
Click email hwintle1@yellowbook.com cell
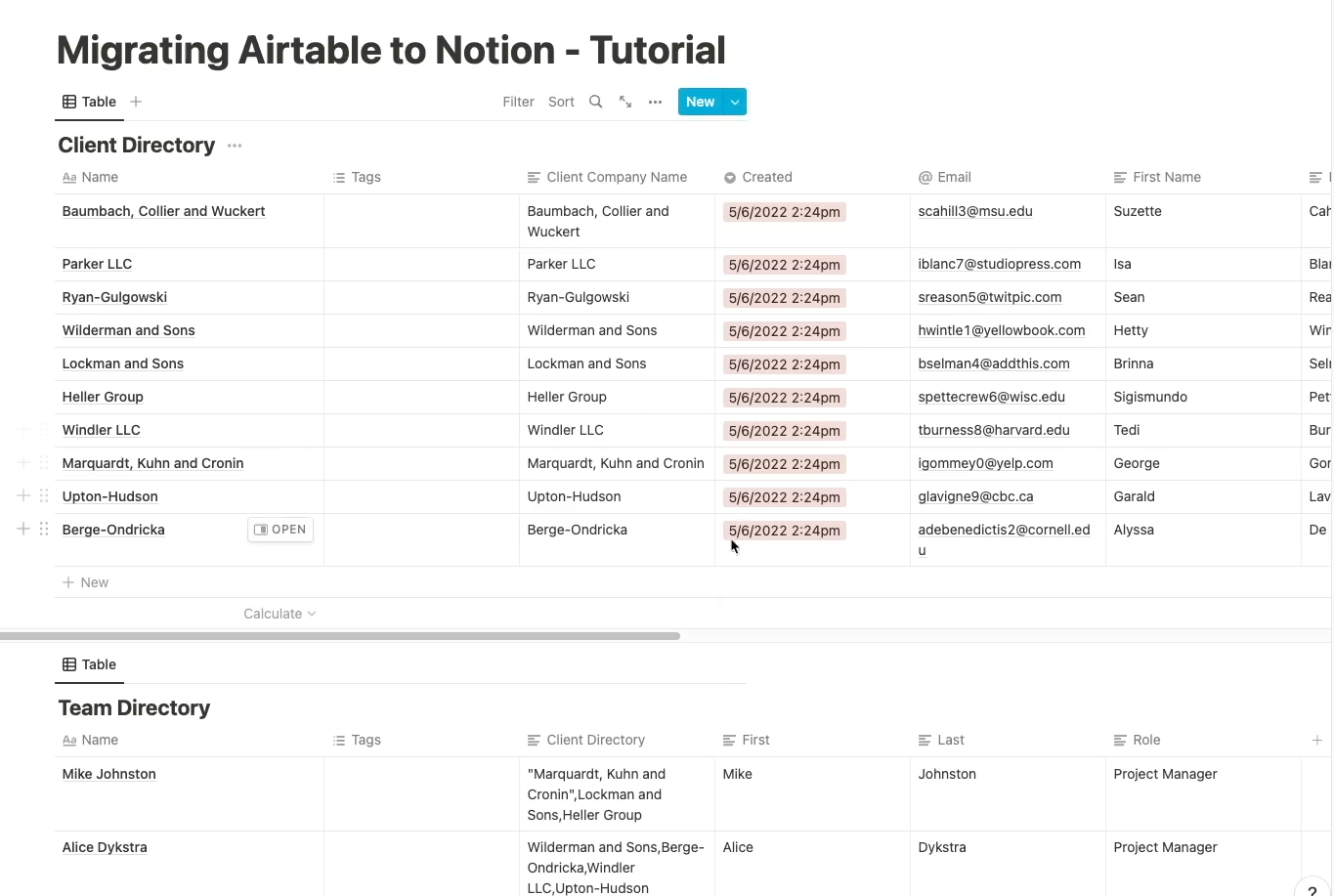point(1009,330)
